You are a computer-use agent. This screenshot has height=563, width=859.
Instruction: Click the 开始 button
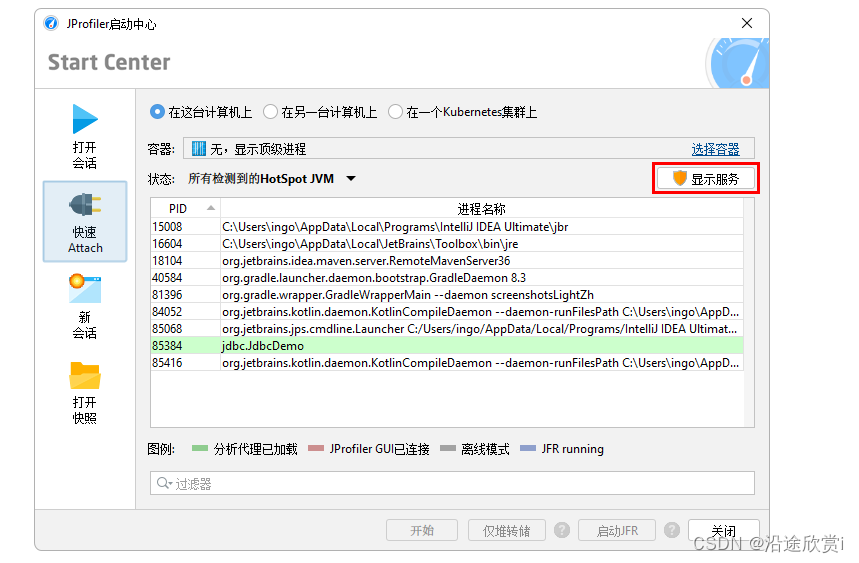[422, 530]
